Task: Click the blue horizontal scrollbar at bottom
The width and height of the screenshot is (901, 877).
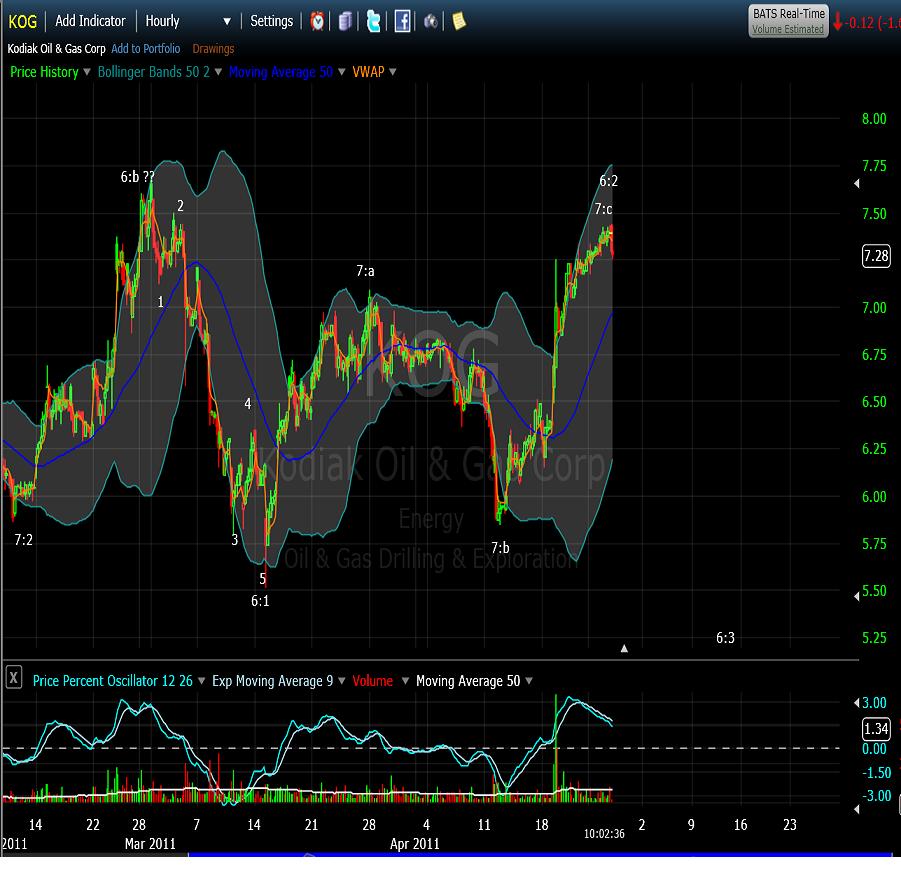Action: pos(540,855)
